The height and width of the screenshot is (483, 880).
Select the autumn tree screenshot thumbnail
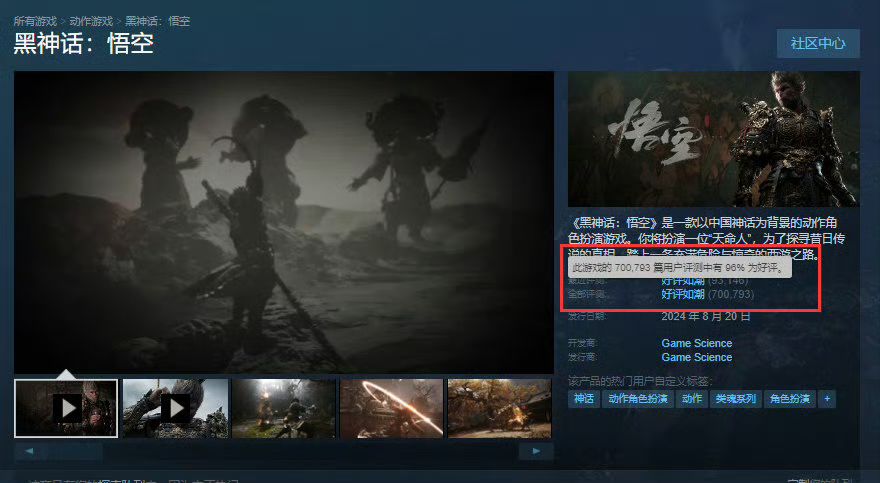tap(499, 408)
